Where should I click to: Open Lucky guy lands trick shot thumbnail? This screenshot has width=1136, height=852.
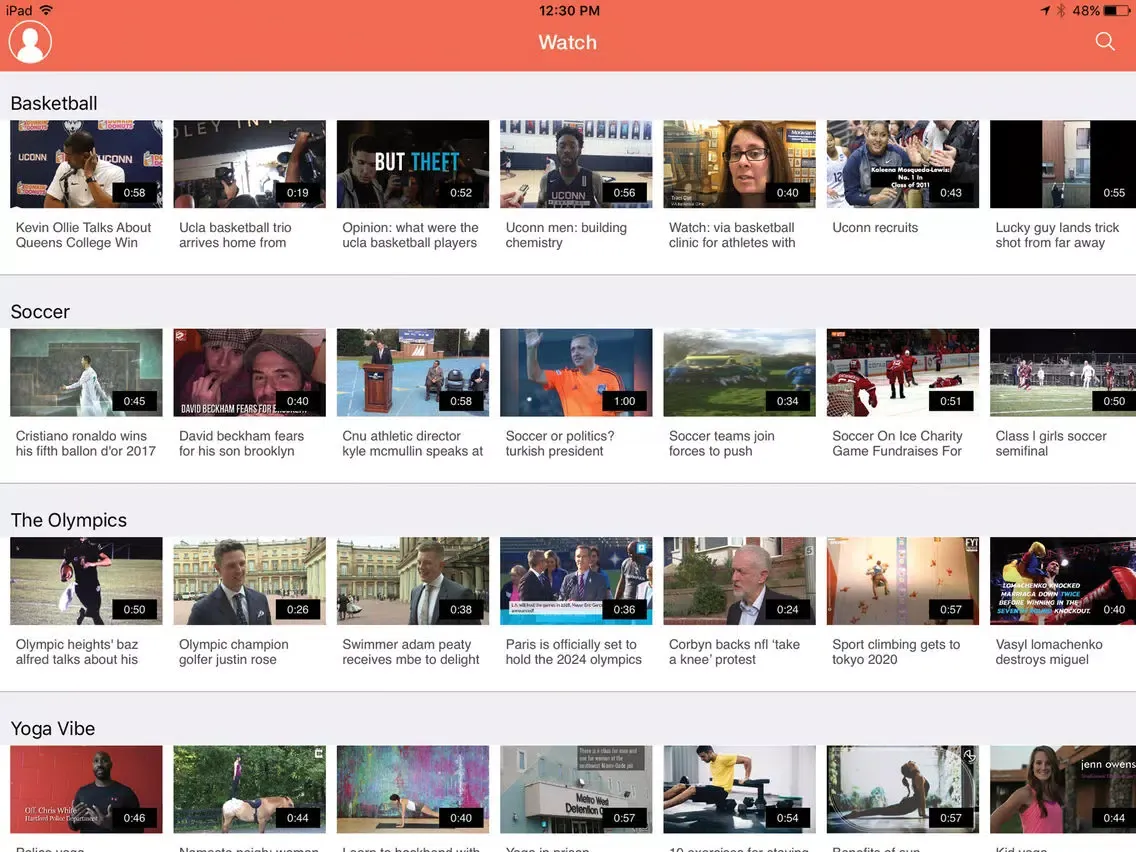pos(1063,164)
